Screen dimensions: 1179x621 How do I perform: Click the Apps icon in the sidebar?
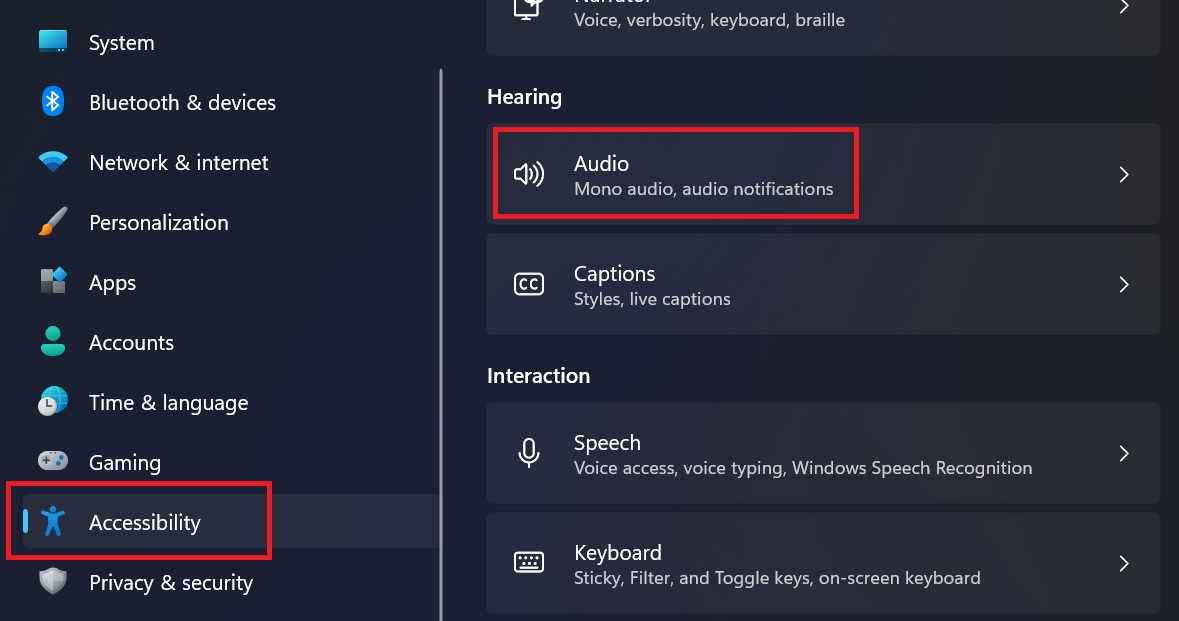53,282
